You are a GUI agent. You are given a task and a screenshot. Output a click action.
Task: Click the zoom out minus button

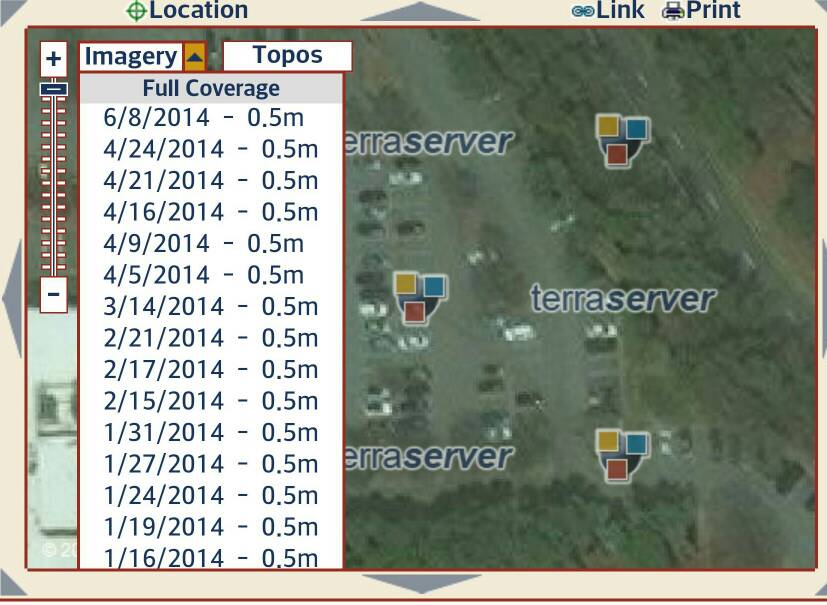coord(54,295)
